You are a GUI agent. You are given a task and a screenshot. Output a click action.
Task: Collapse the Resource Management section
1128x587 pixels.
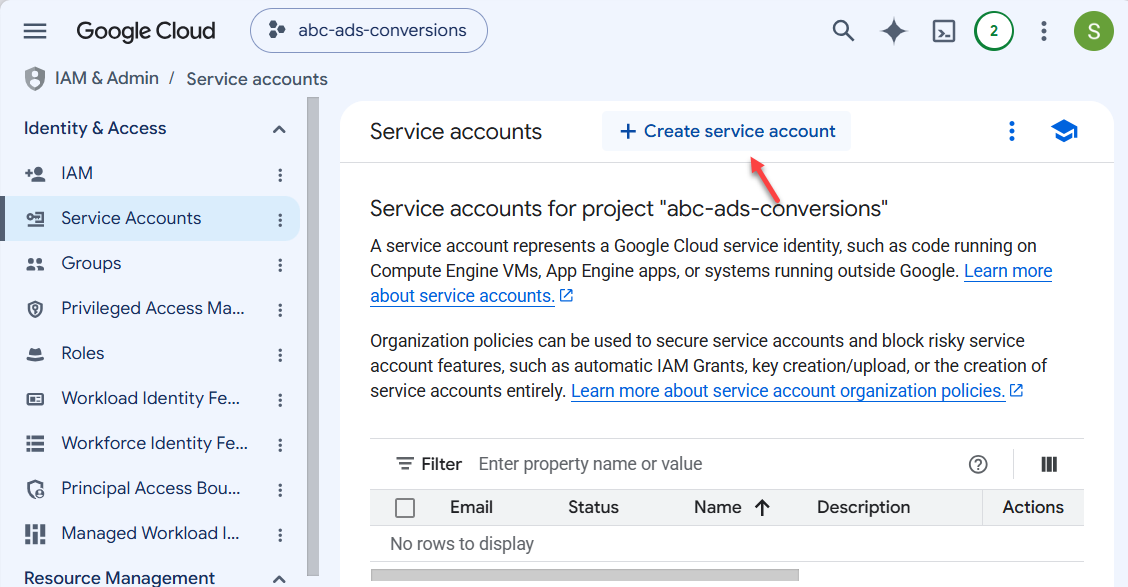(x=279, y=578)
